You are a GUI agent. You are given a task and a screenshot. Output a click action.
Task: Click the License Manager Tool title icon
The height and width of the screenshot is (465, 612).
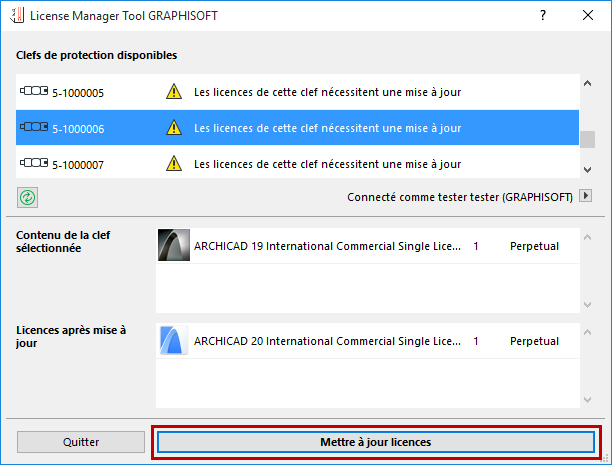coord(17,15)
